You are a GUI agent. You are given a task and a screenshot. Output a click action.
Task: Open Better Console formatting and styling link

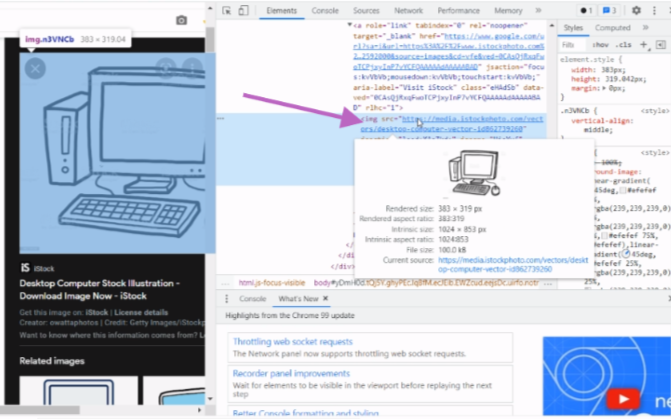tap(306, 413)
